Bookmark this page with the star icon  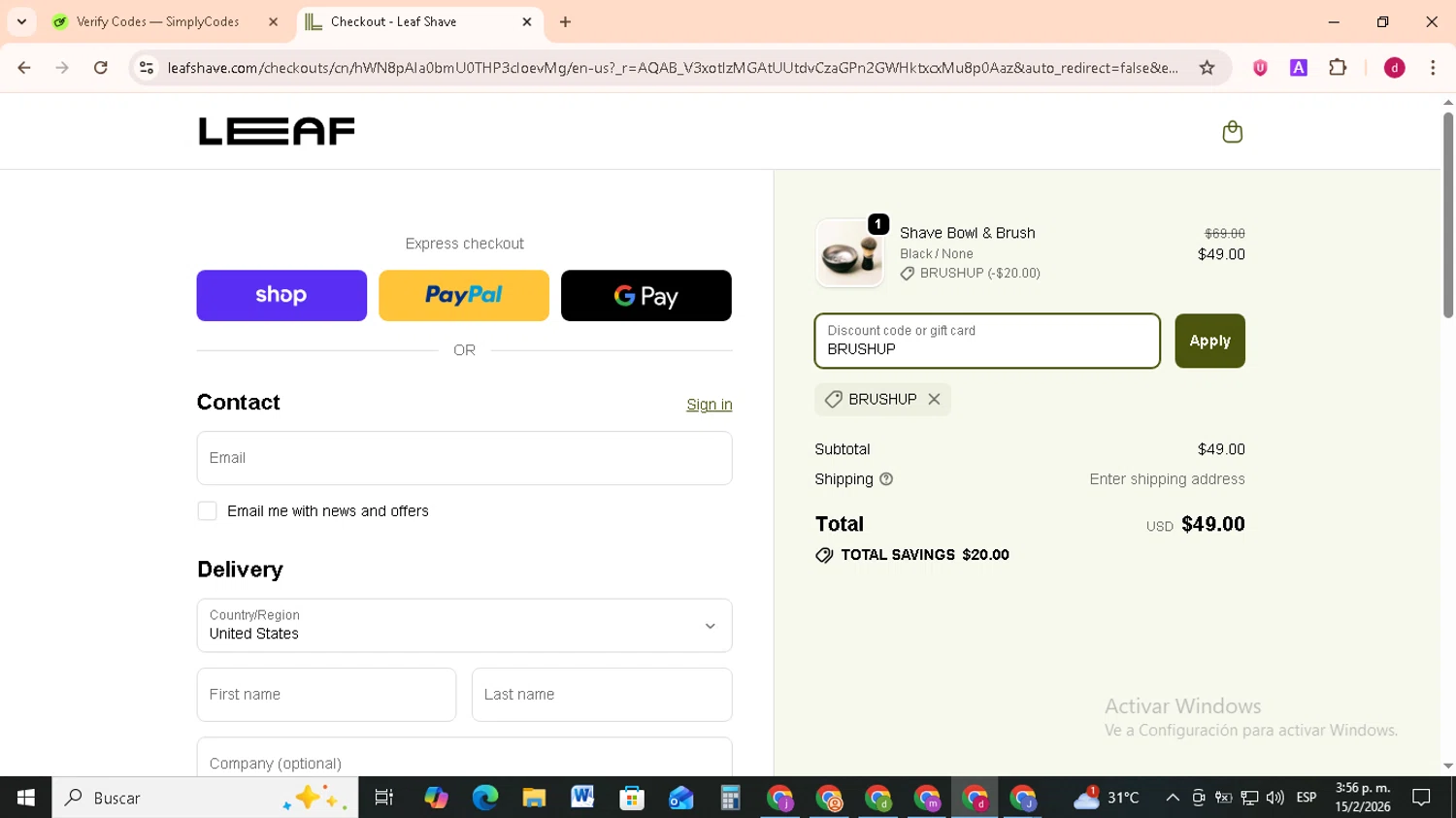tap(1208, 68)
